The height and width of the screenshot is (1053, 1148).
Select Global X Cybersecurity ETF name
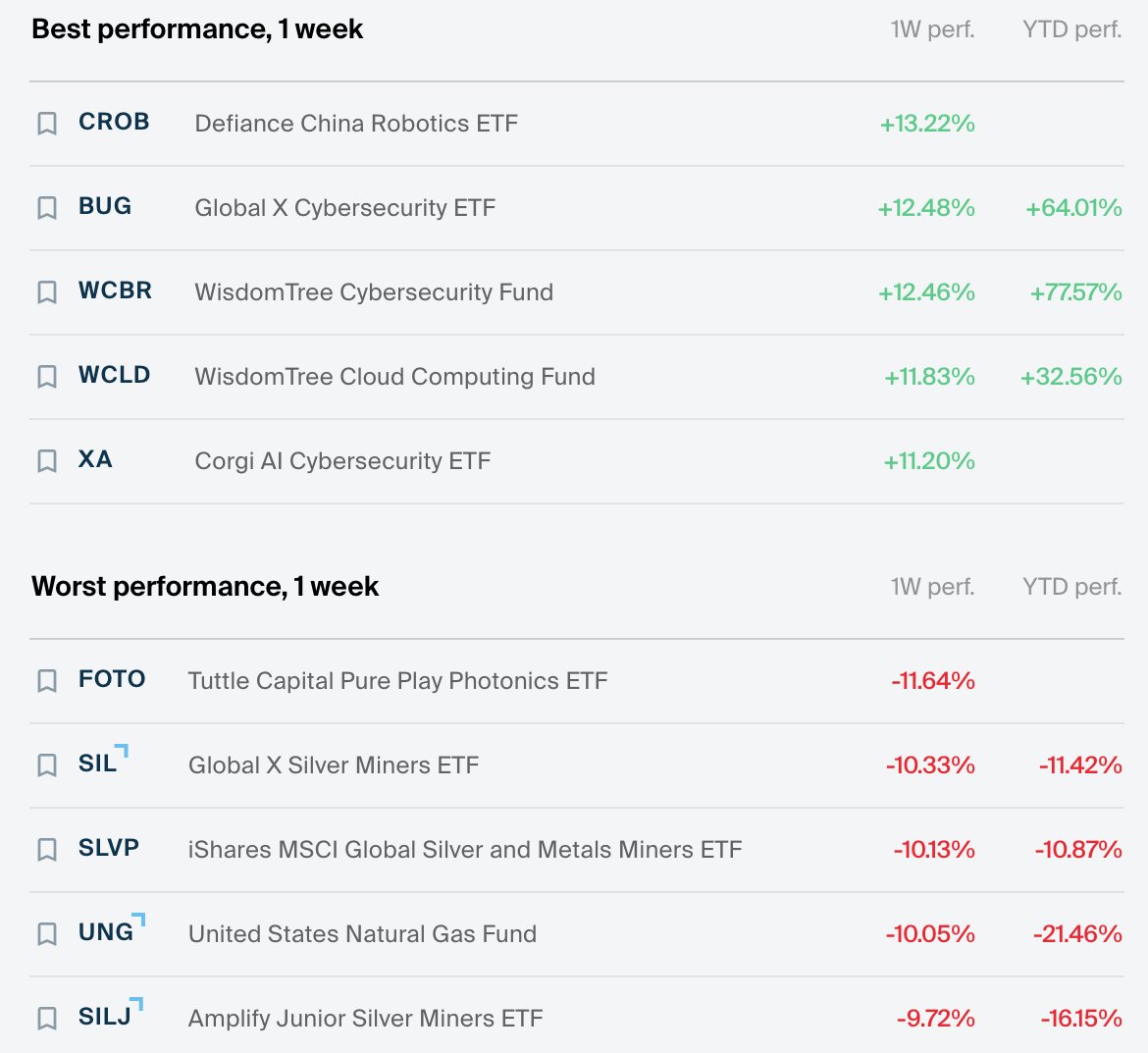tap(344, 207)
